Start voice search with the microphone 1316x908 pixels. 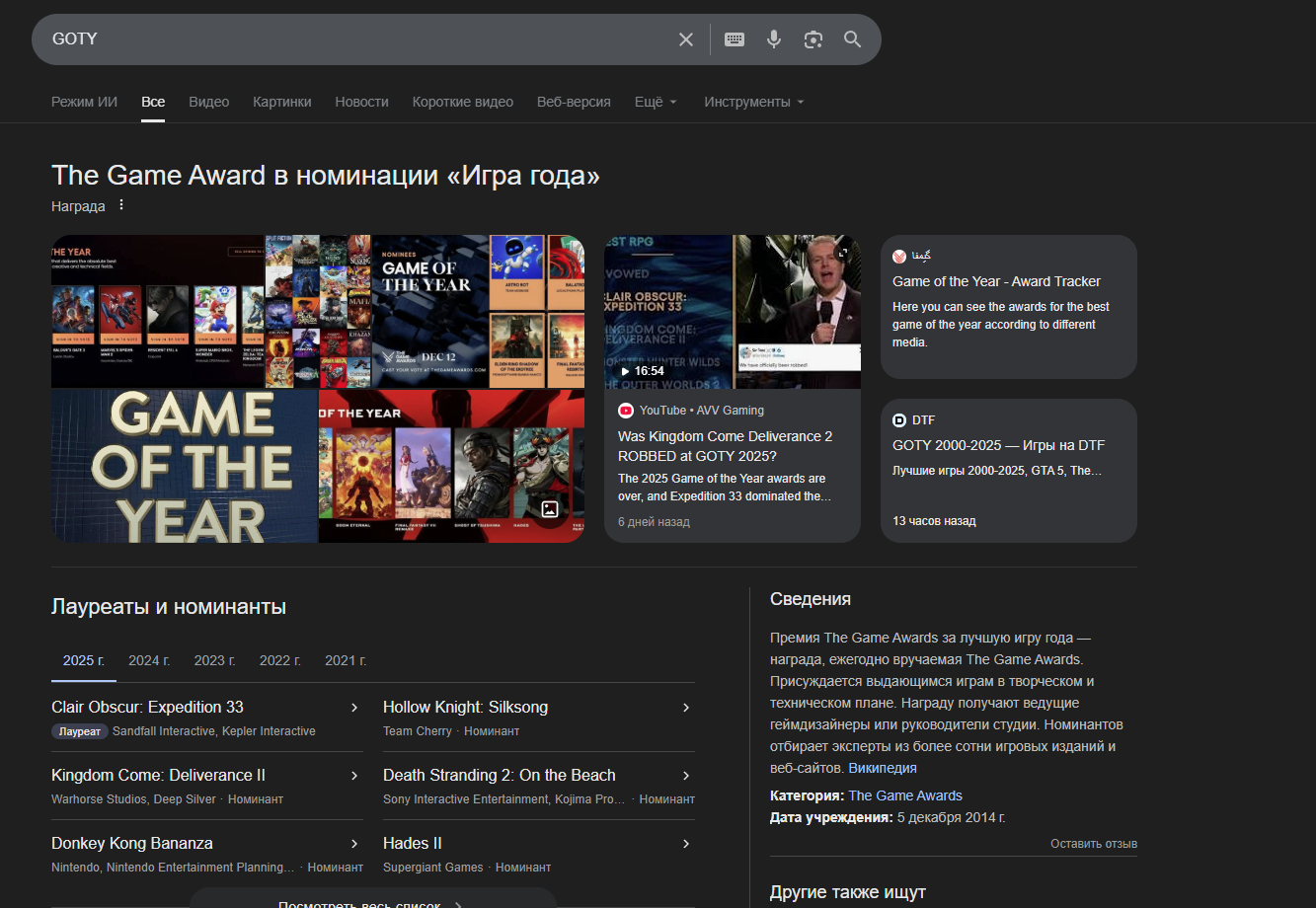pyautogui.click(x=774, y=39)
